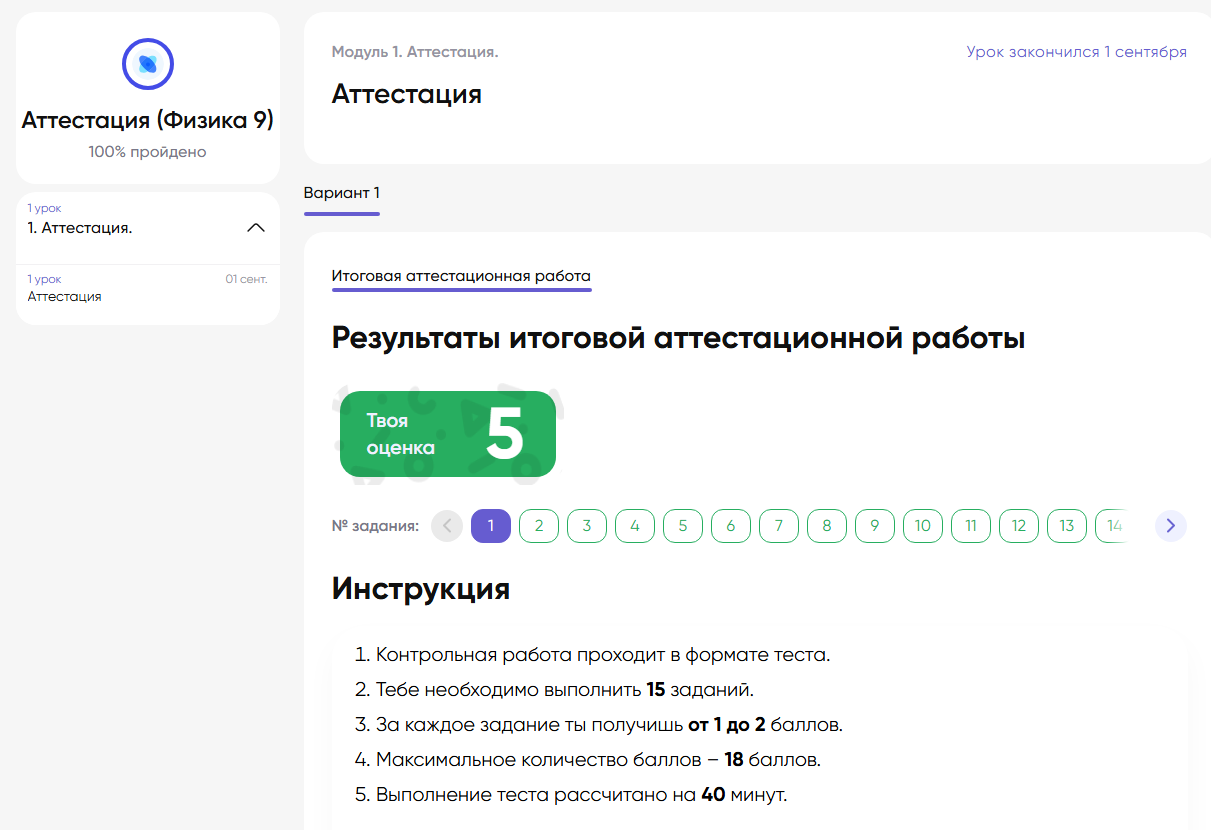Show task number 10
The width and height of the screenshot is (1211, 830).
tap(923, 526)
